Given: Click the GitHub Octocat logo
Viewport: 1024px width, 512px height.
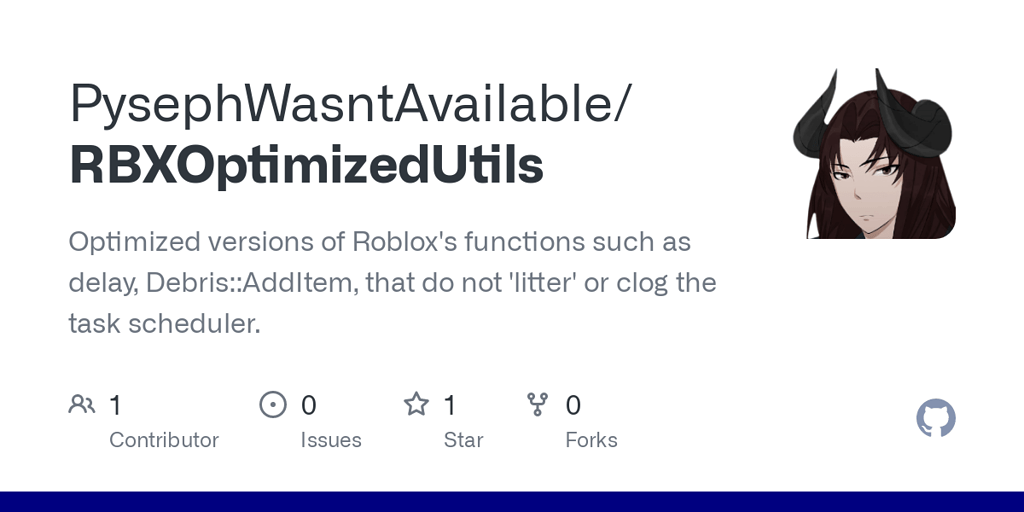Looking at the screenshot, I should (x=936, y=418).
